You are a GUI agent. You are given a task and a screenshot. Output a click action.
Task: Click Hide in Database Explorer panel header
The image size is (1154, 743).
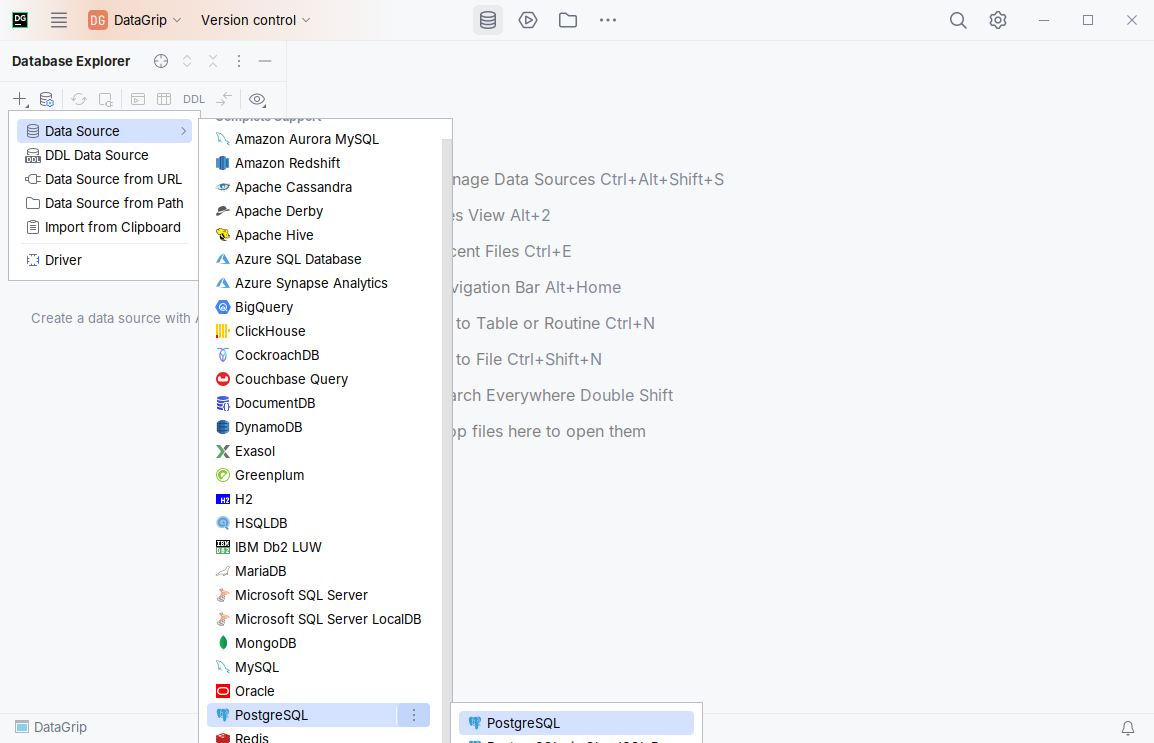pyautogui.click(x=264, y=61)
